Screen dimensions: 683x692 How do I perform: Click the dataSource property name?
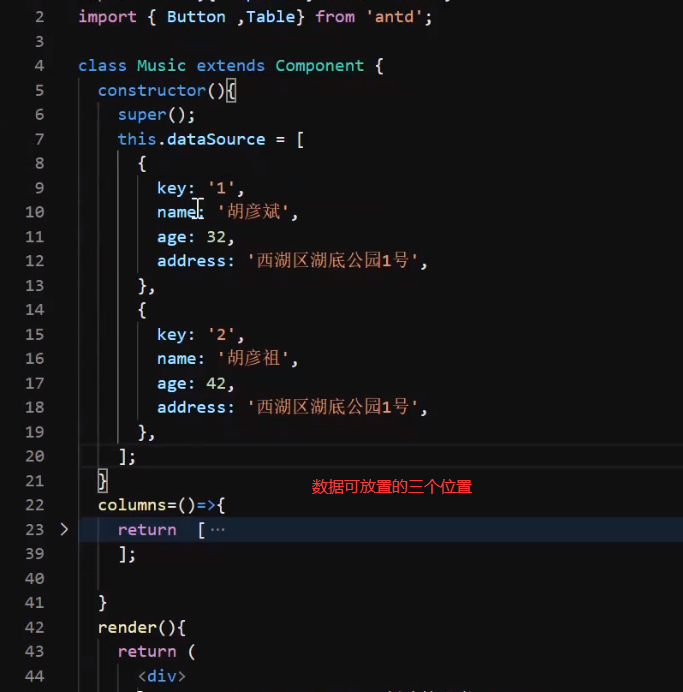point(216,139)
